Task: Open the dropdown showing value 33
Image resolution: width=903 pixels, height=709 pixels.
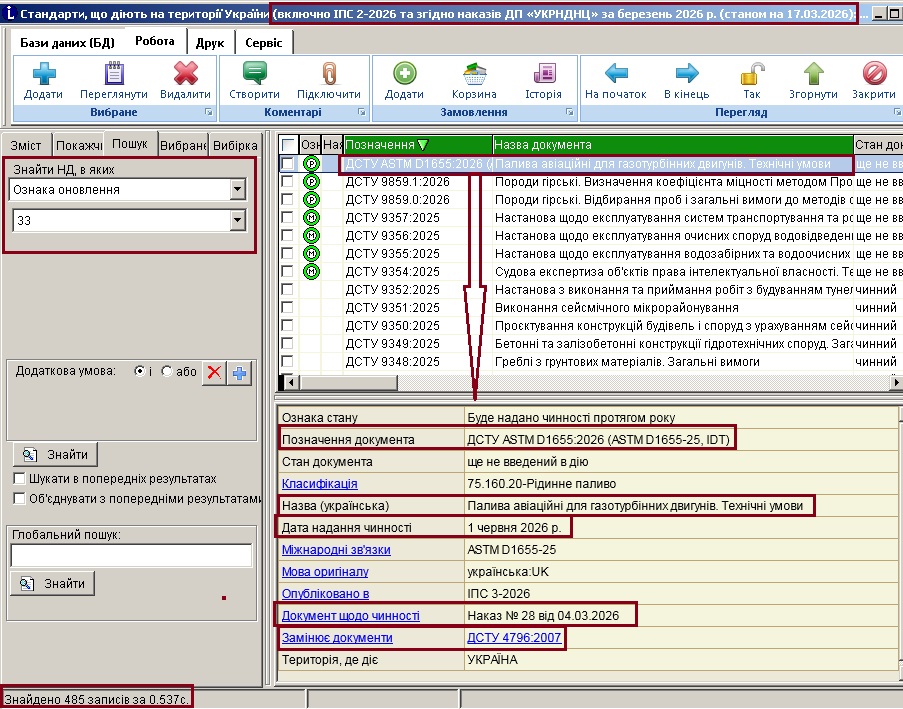Action: tap(237, 220)
